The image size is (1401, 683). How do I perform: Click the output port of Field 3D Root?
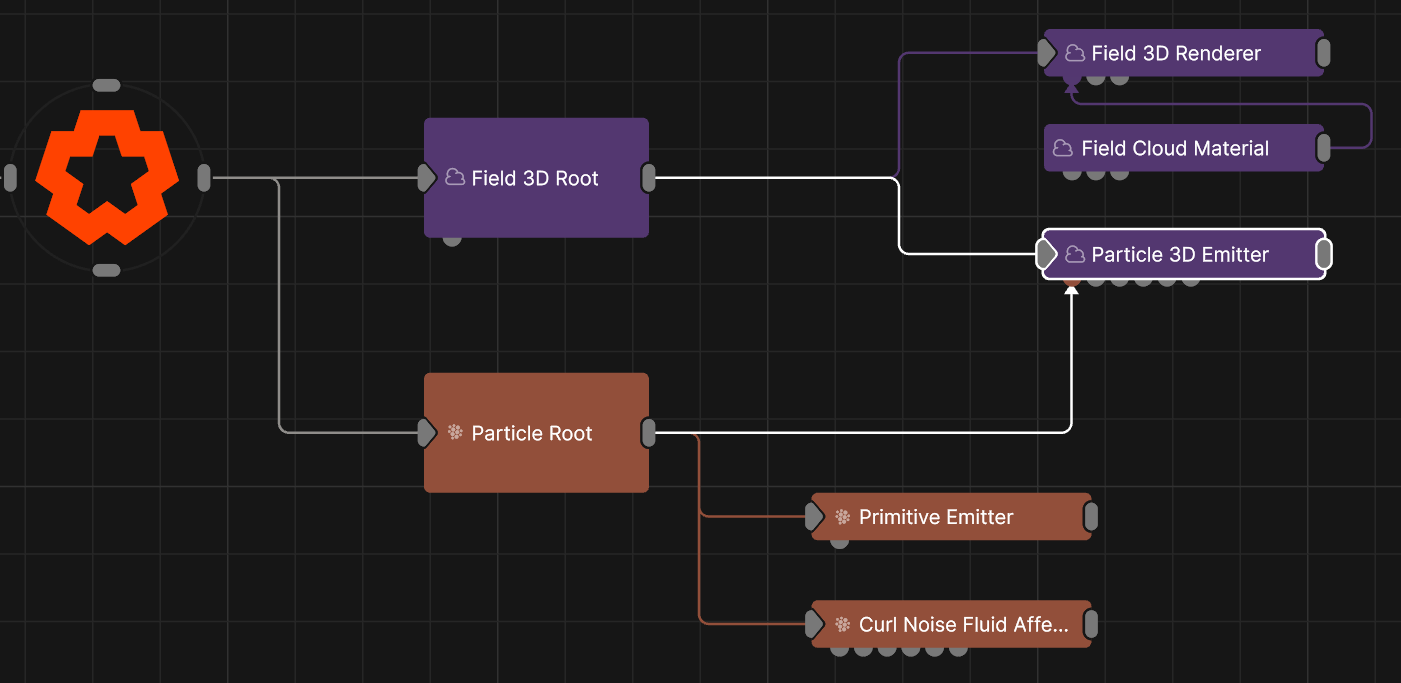point(648,178)
